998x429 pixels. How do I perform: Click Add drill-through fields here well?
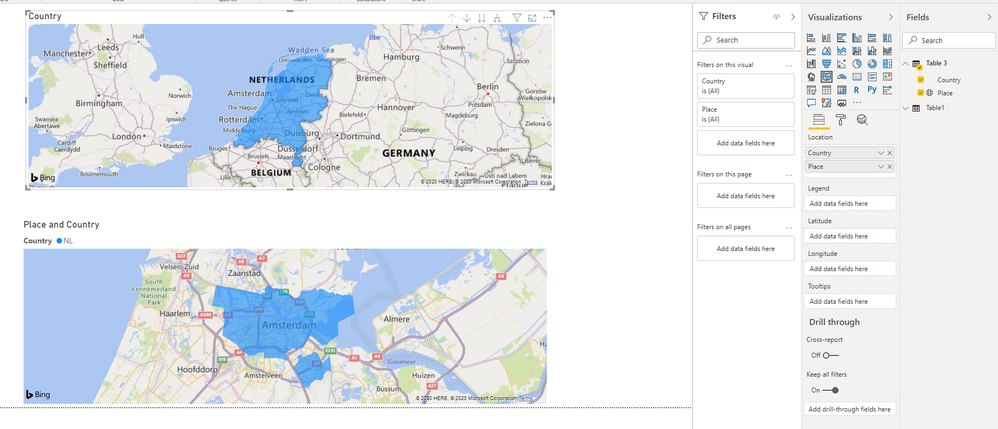pos(850,409)
